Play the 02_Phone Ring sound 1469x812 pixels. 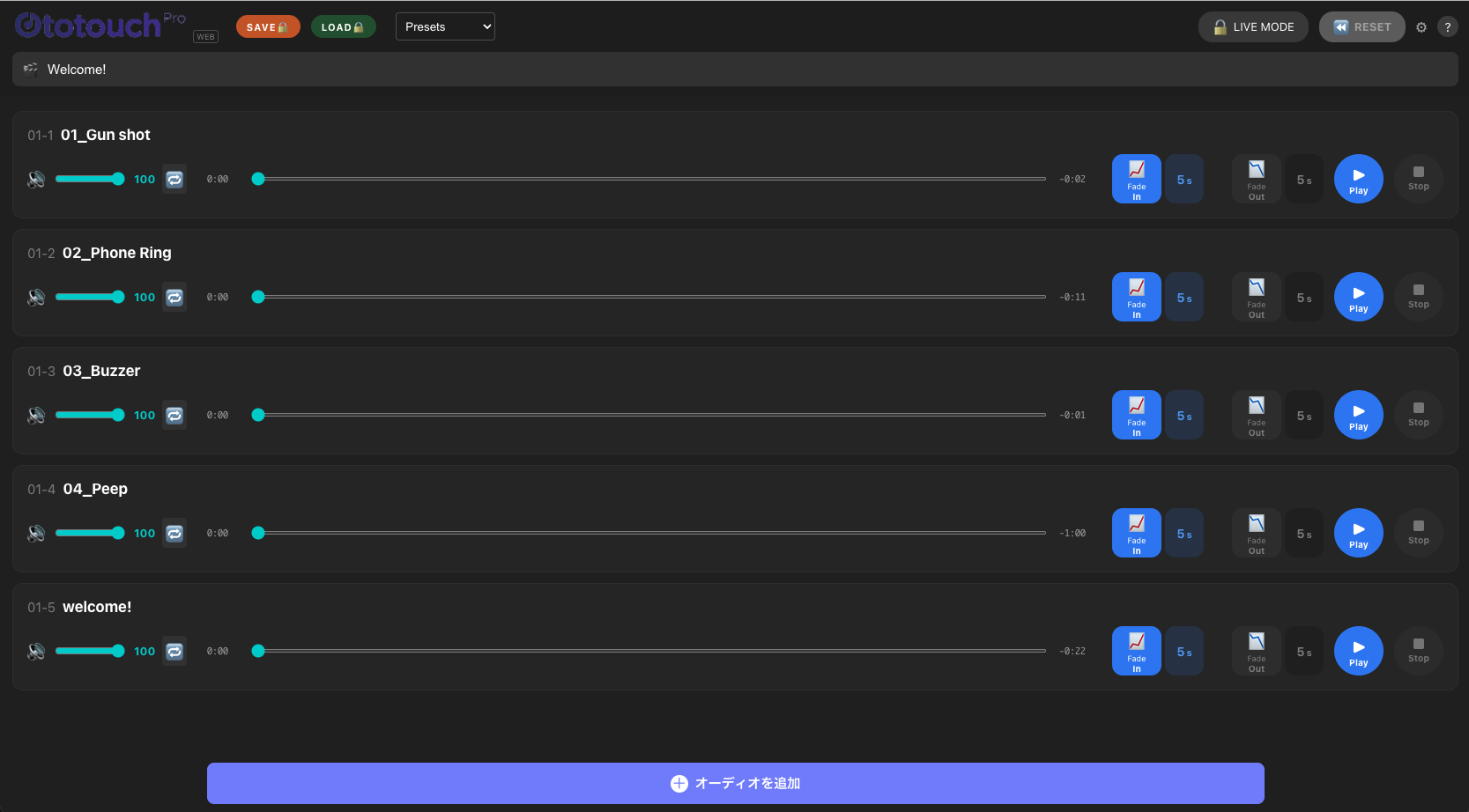1359,297
